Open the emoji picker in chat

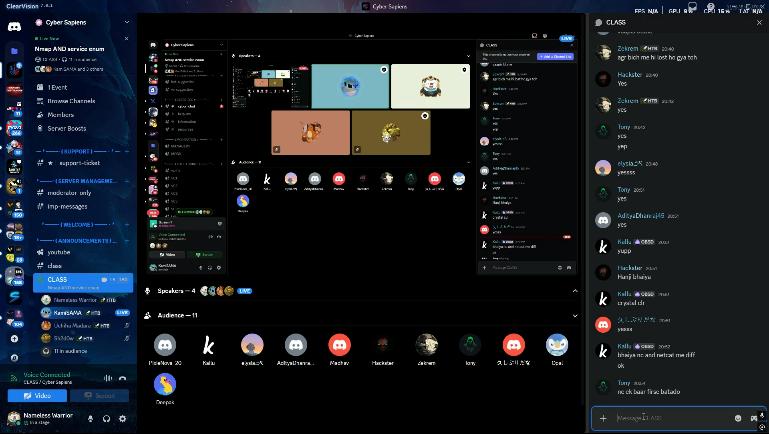tap(738, 418)
